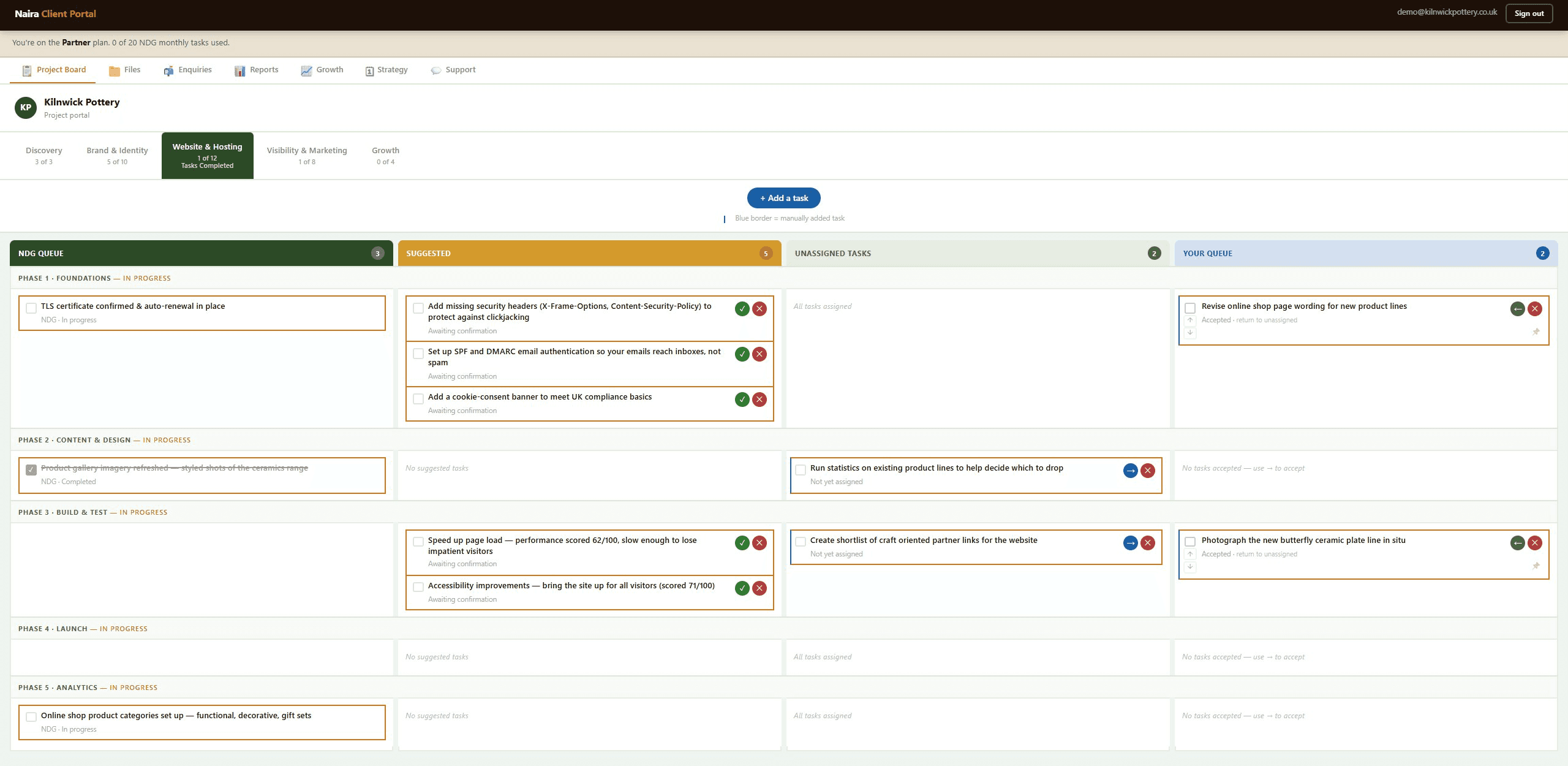
Task: Tick the 'Create shortlist' task checkbox
Action: [x=801, y=542]
